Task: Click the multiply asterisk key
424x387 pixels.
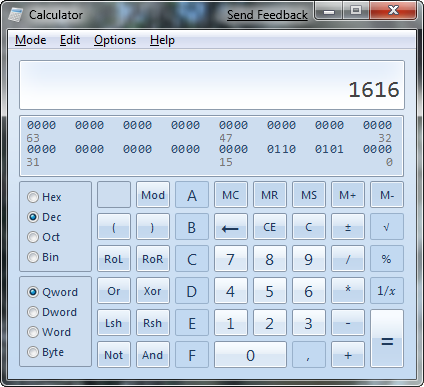Action: click(x=348, y=291)
